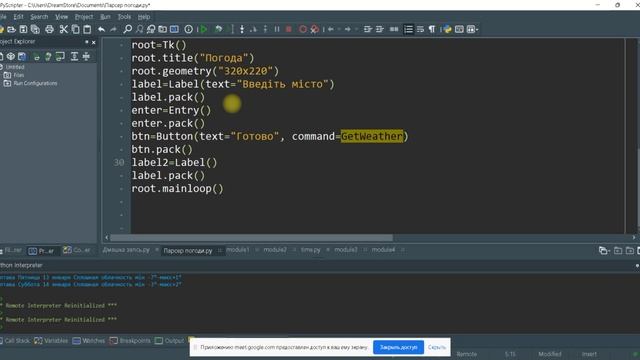Switch to the time.py editor tab
Viewport: 640px width, 360px height.
[x=311, y=250]
